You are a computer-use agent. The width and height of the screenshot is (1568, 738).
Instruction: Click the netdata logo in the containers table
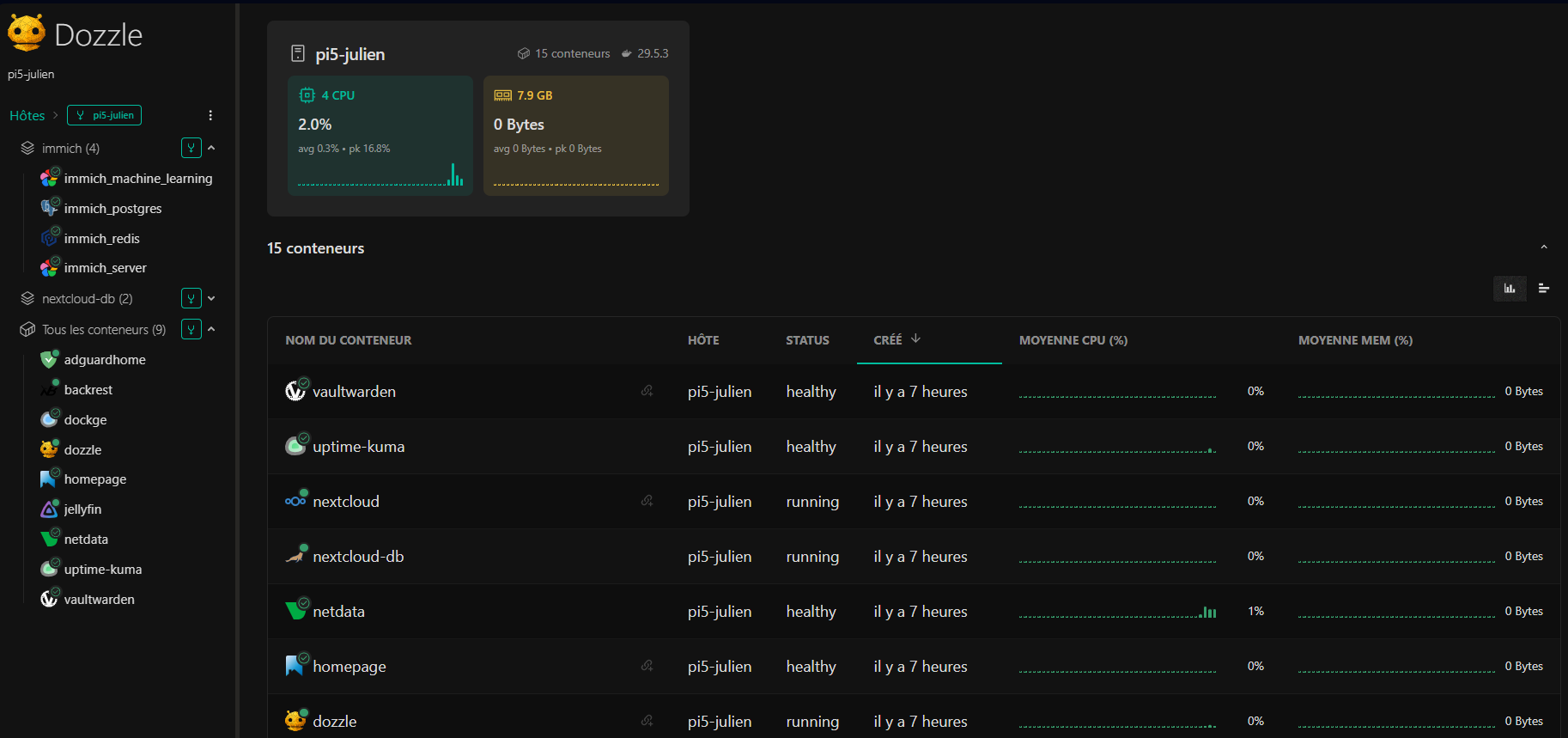(295, 611)
